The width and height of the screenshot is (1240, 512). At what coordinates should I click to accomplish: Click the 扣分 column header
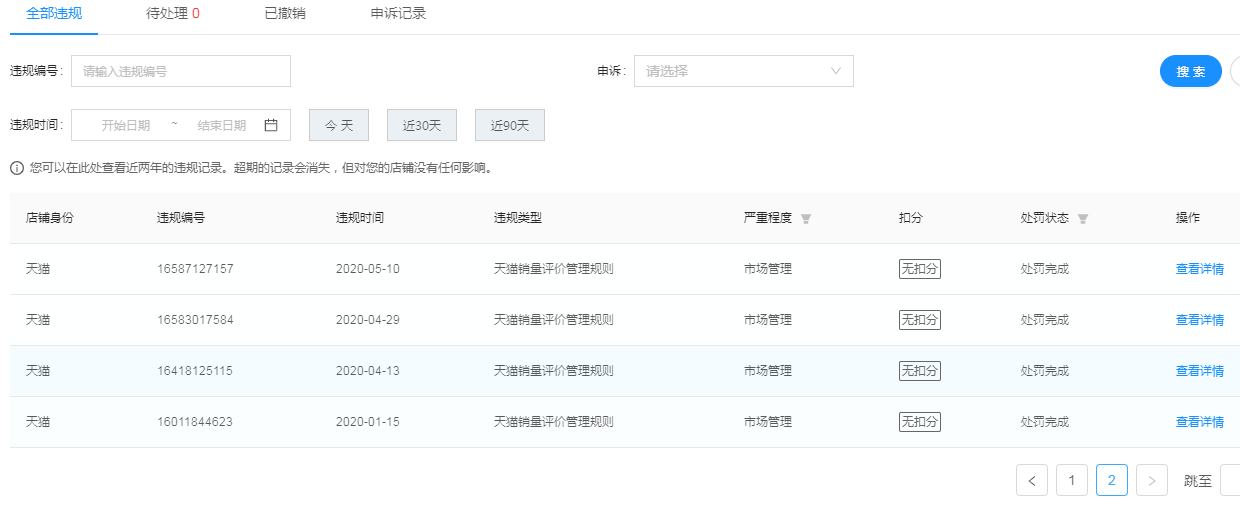click(x=911, y=218)
